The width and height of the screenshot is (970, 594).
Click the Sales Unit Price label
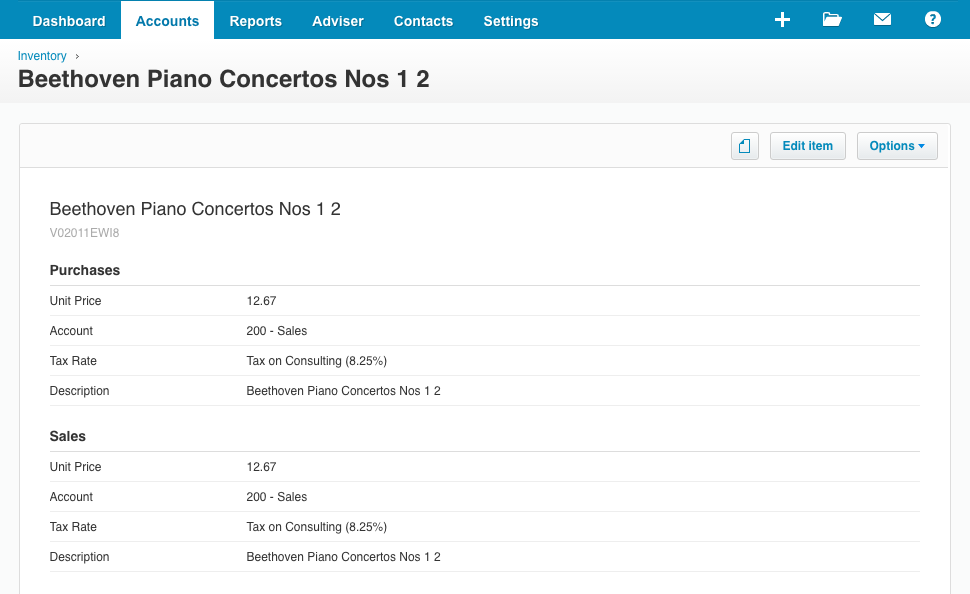coord(75,467)
